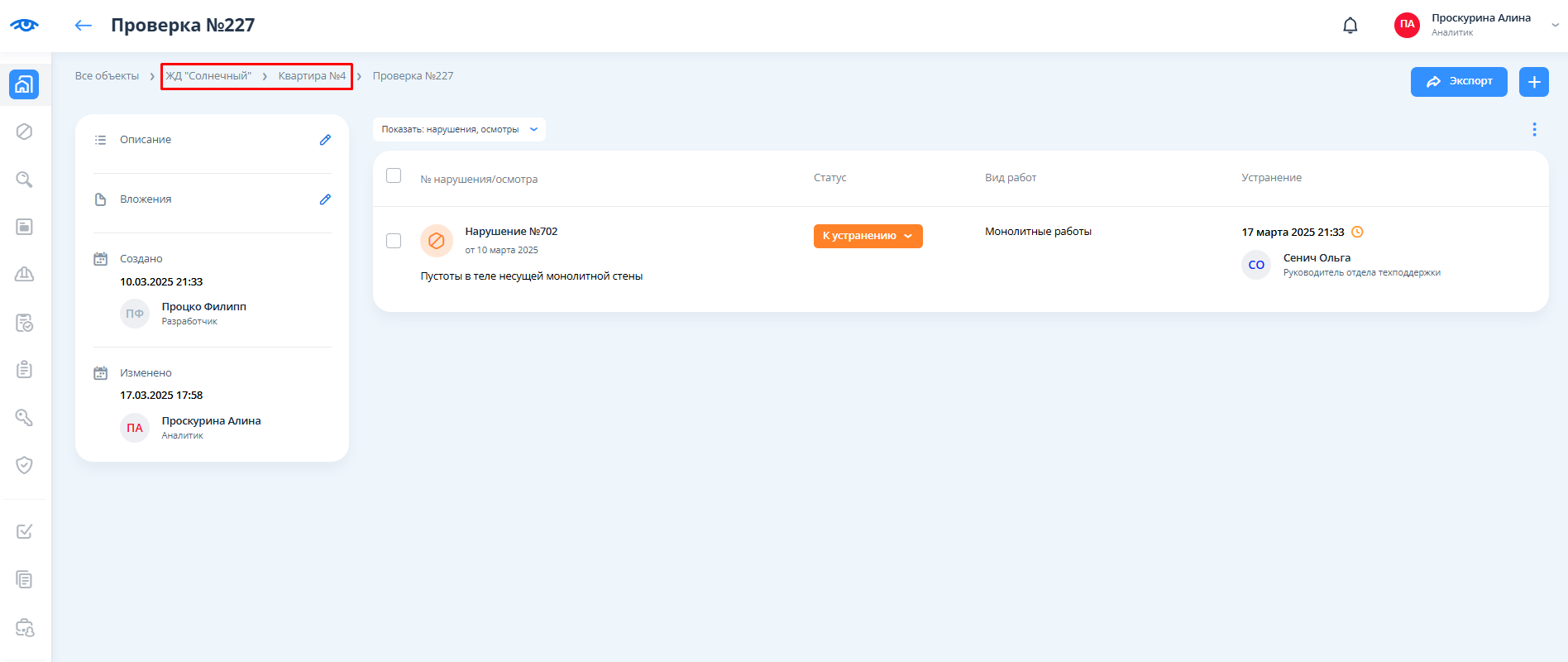Navigate to ЖД "Солнечный" breadcrumb
Viewport: 1568px width, 662px height.
(208, 76)
